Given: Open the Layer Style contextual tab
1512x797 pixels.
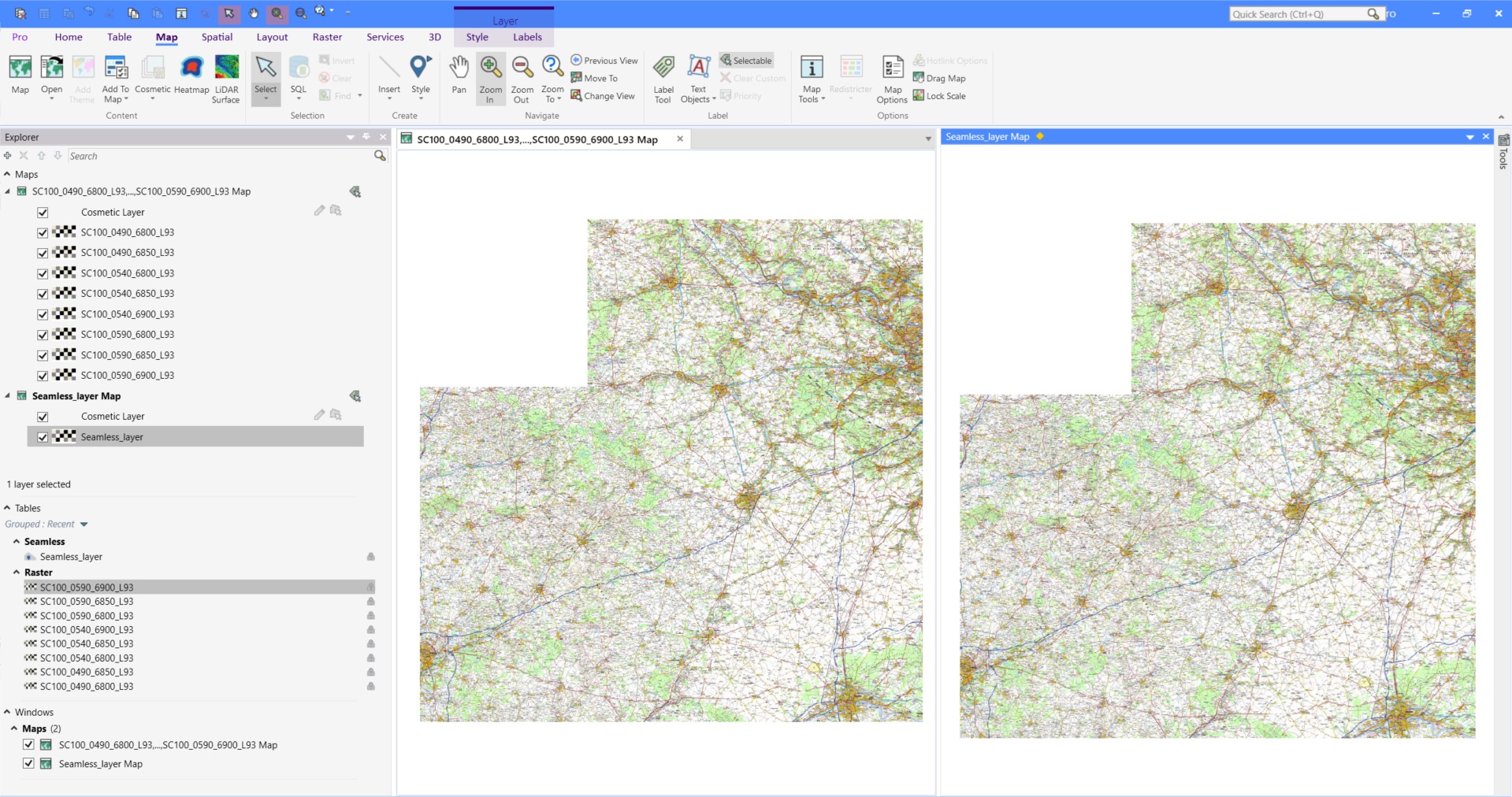Looking at the screenshot, I should click(477, 37).
